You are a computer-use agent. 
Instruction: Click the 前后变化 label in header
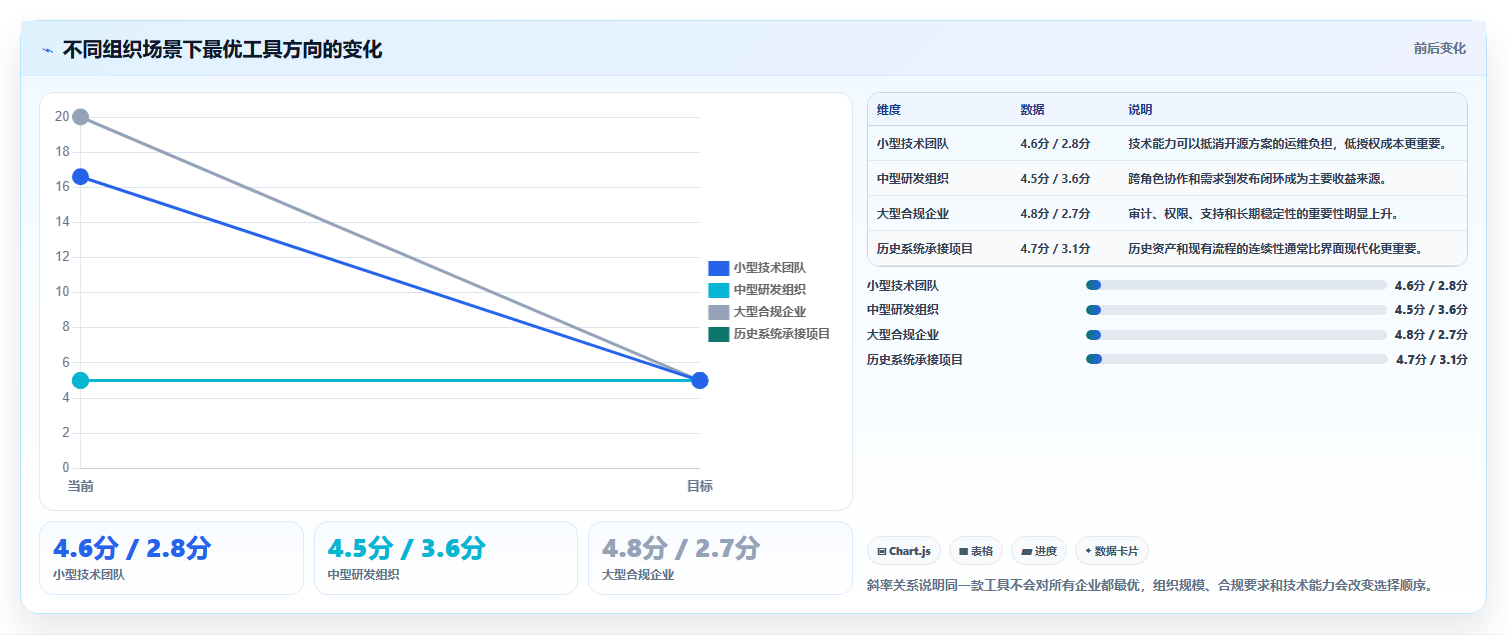(x=1440, y=48)
